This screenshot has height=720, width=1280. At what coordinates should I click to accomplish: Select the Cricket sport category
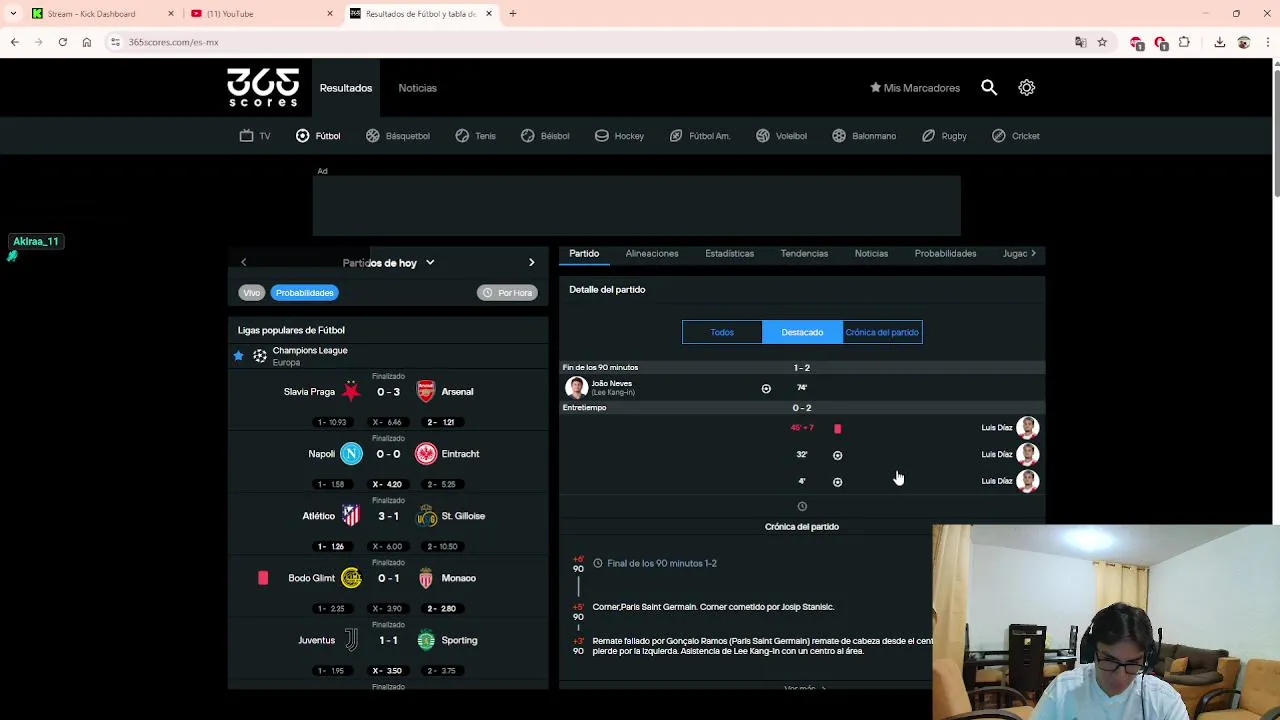pos(1016,136)
